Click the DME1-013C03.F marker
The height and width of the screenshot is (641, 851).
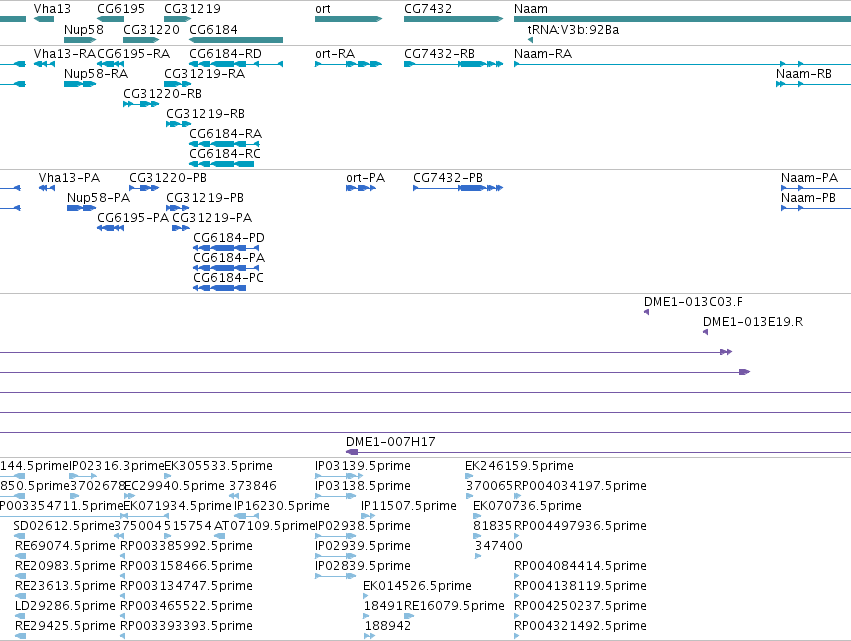point(646,312)
